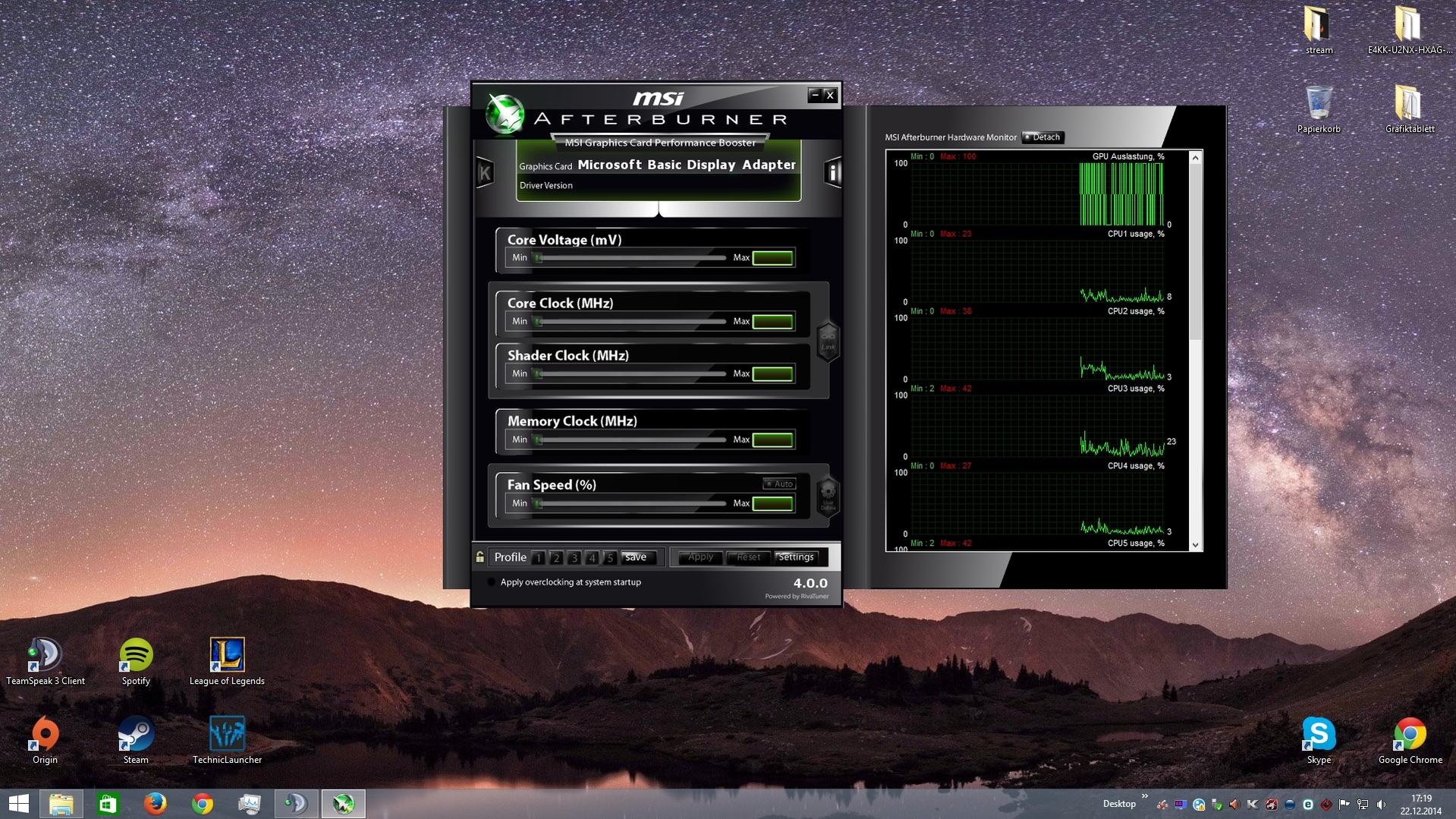Click the hardware monitor scrollbar up arrow

[1195, 158]
